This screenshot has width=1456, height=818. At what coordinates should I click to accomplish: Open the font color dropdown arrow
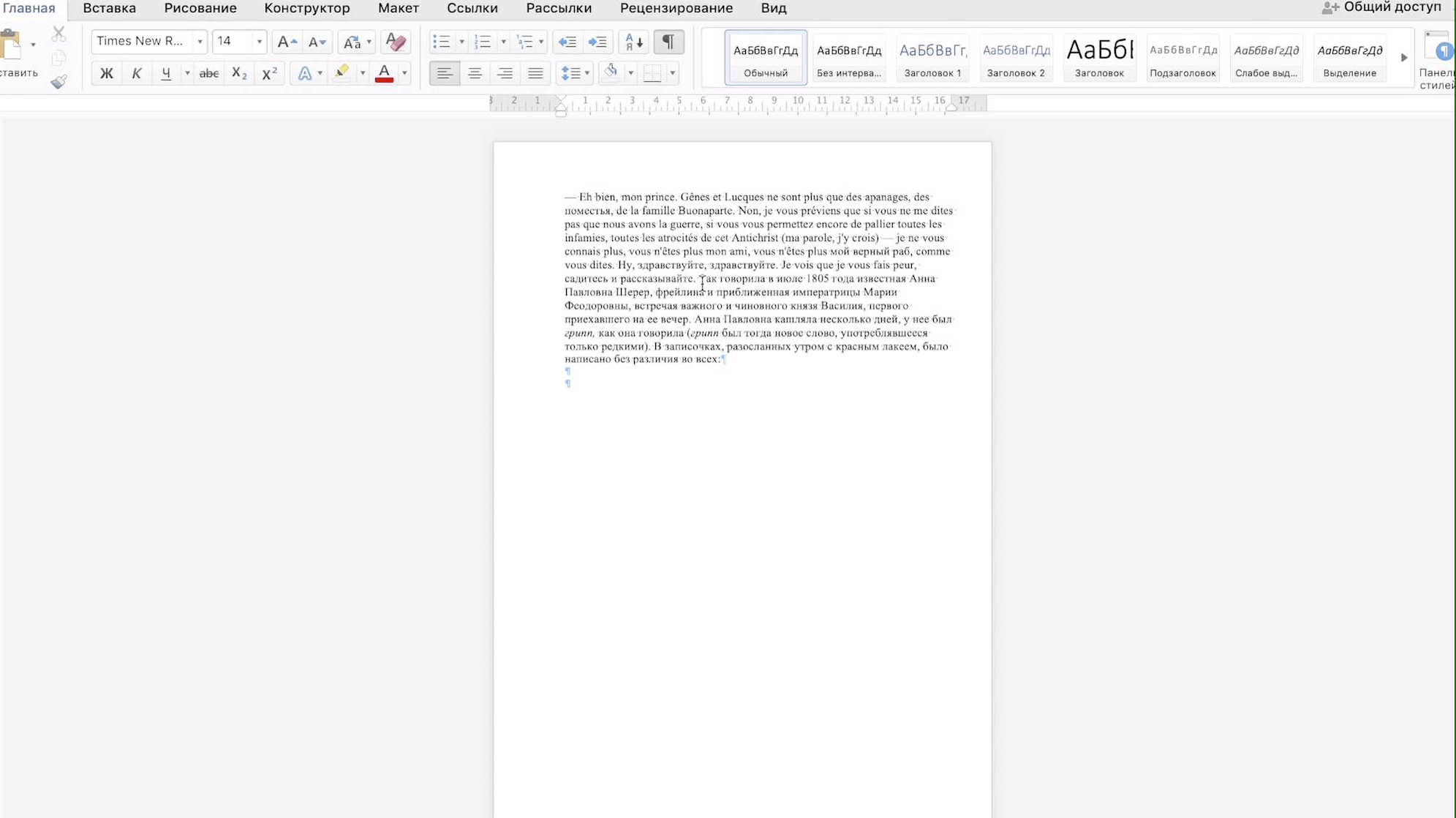(x=404, y=73)
